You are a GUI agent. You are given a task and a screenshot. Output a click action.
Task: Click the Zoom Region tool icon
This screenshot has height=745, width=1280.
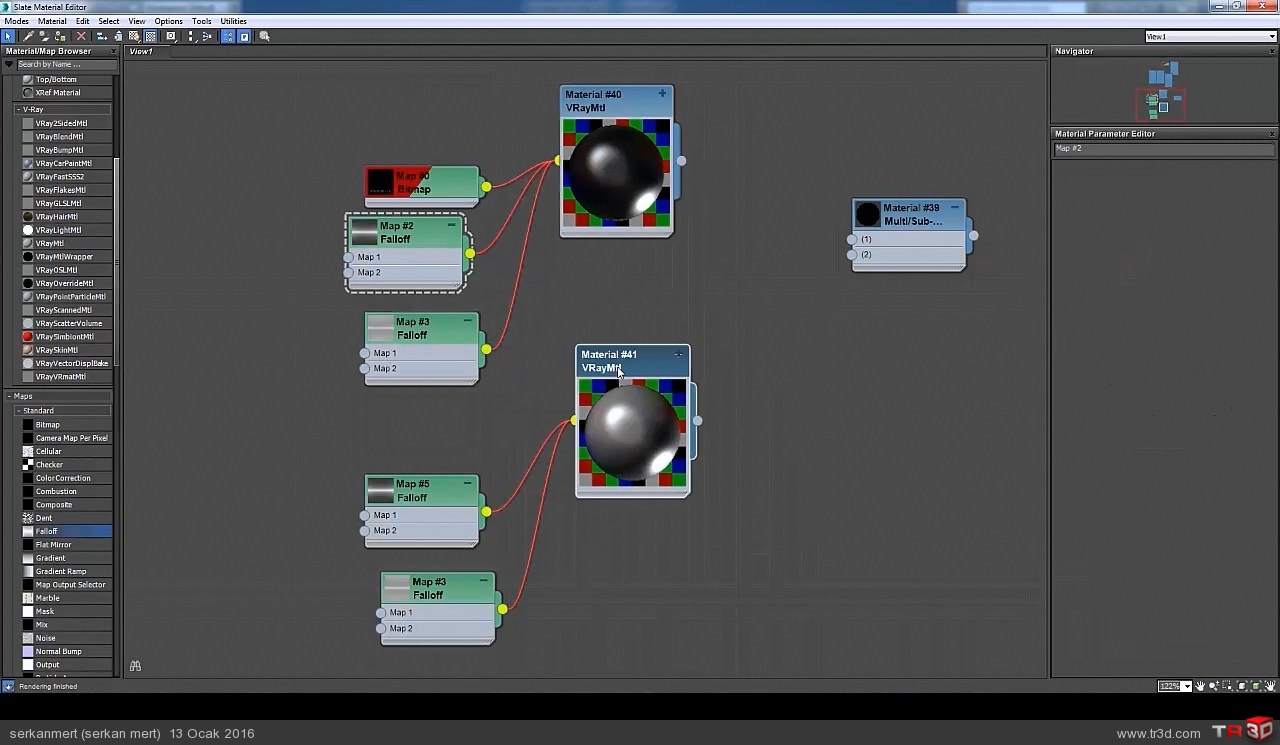pos(1226,686)
